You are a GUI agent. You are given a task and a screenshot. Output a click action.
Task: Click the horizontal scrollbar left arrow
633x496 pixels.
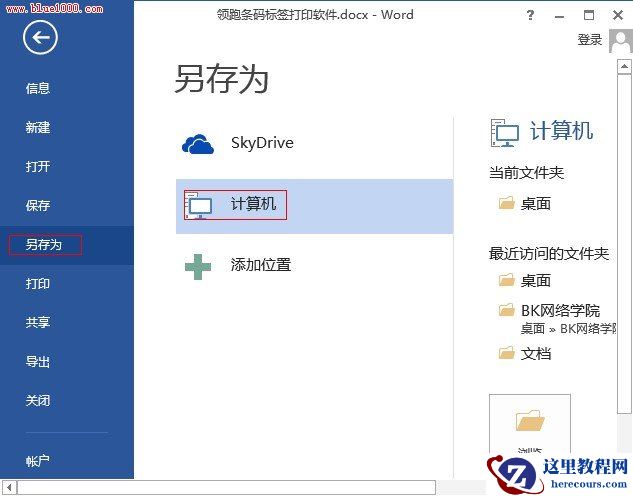8,488
